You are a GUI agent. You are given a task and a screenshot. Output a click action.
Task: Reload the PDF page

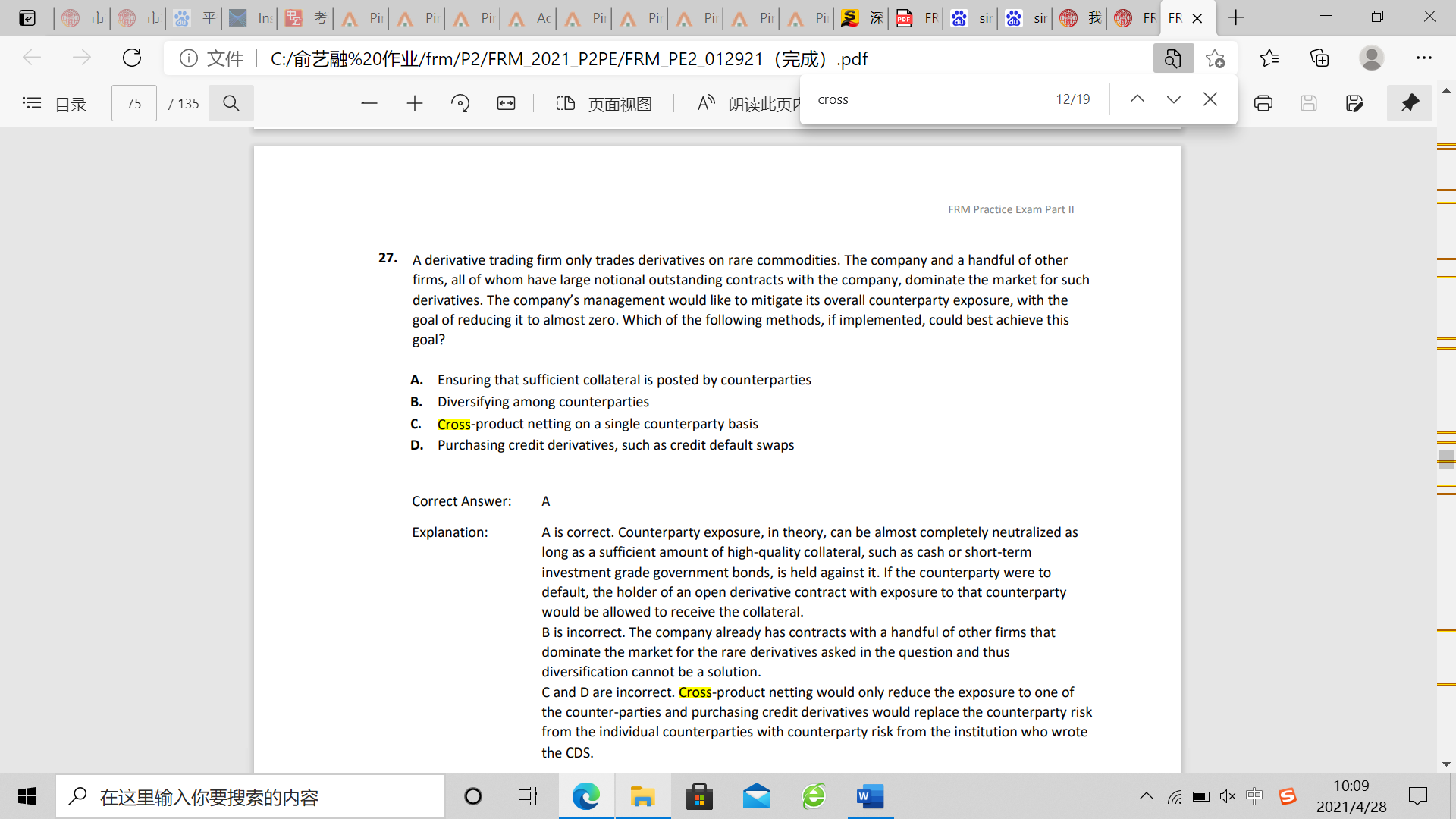tap(132, 58)
